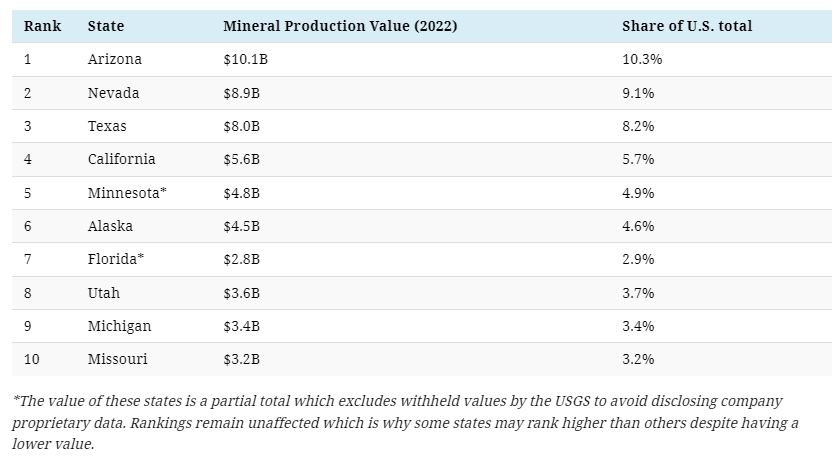
Task: Select the 5.7% share value
Action: tap(638, 159)
